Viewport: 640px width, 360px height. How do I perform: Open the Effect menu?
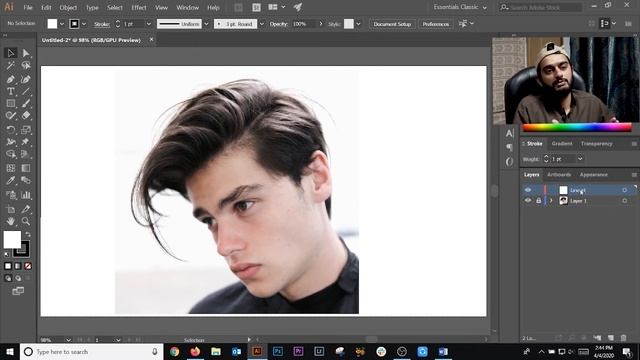click(139, 7)
